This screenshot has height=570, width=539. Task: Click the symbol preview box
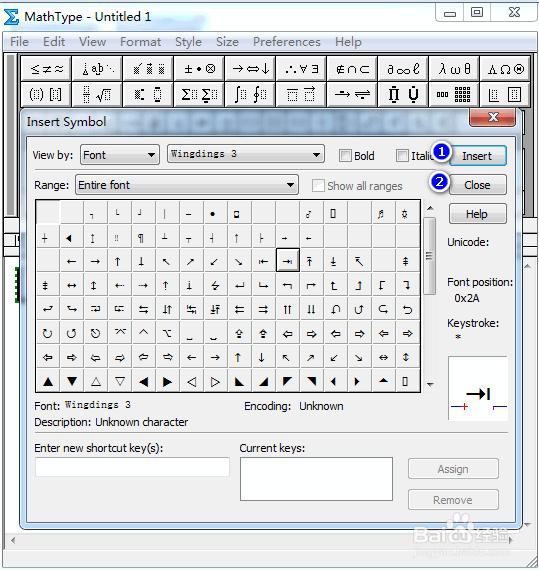(478, 388)
